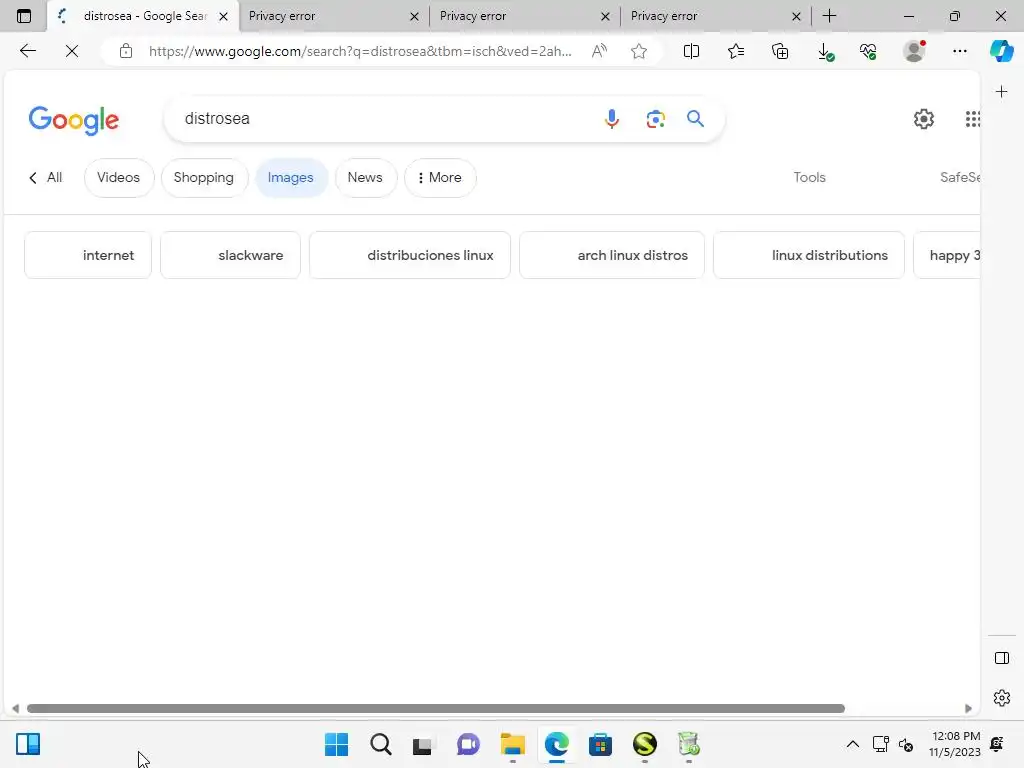Open taskbar Search
The height and width of the screenshot is (768, 1024).
[381, 744]
